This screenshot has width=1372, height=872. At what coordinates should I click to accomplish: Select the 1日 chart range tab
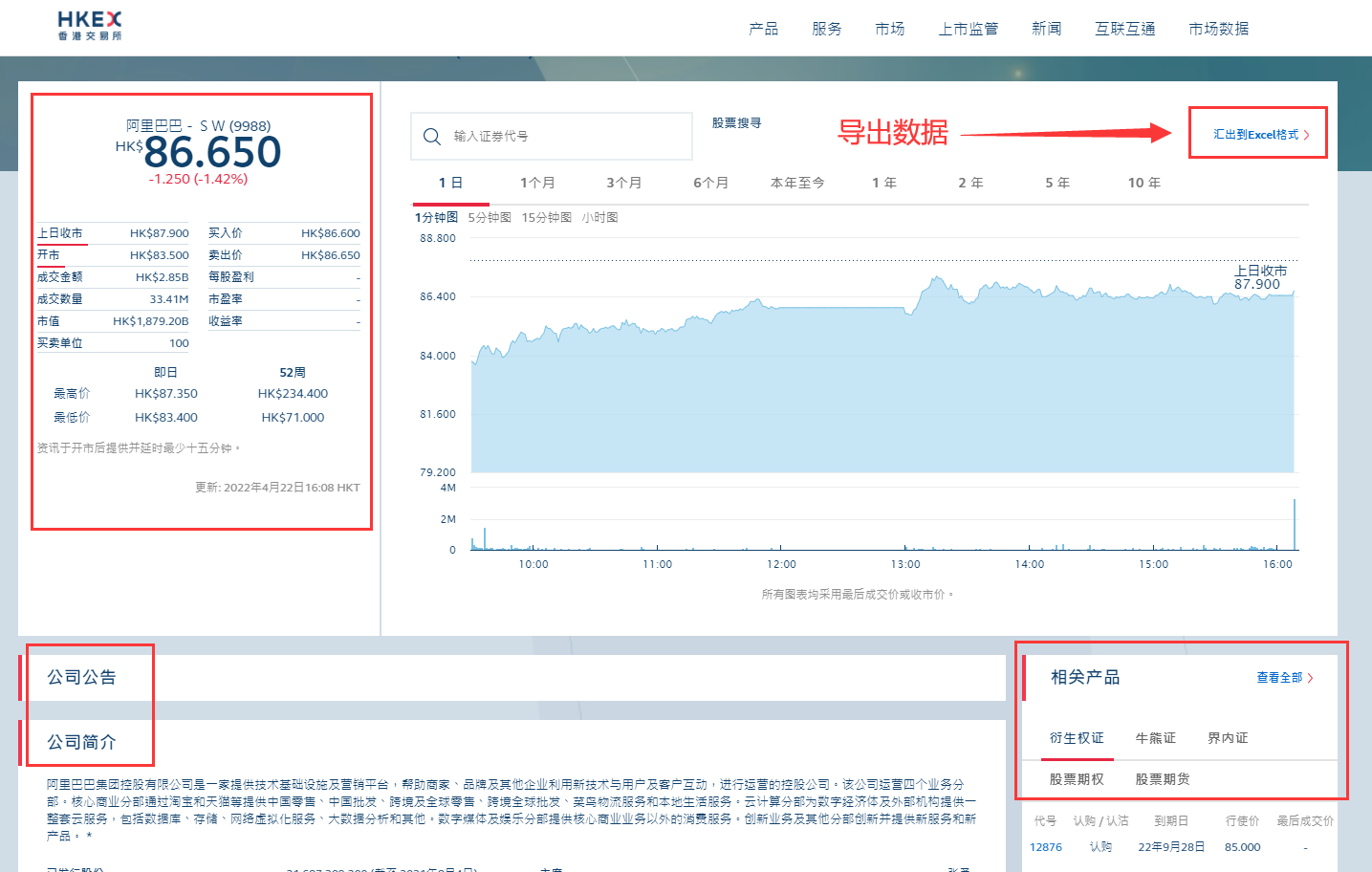pyautogui.click(x=450, y=183)
